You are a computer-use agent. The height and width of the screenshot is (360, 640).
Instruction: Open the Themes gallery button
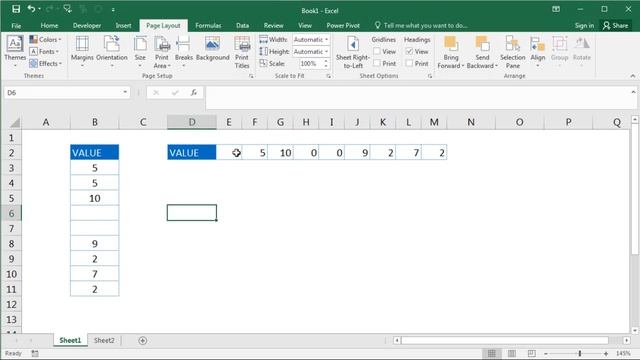[15, 51]
